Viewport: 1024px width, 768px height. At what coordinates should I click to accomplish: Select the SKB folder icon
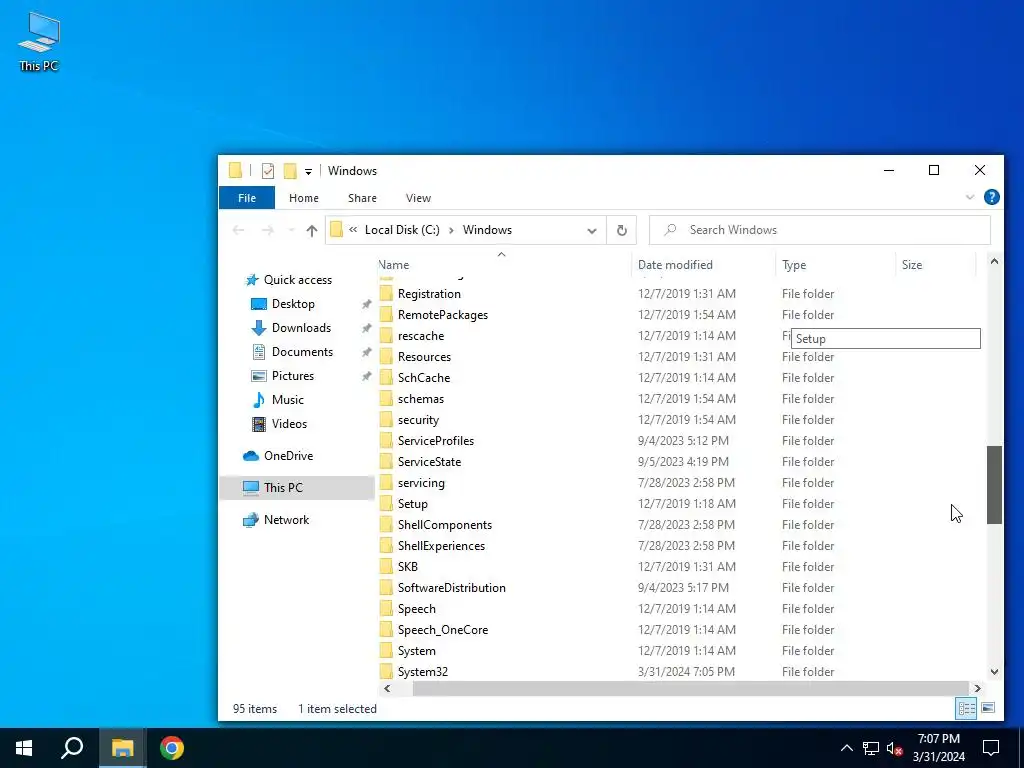coord(387,567)
